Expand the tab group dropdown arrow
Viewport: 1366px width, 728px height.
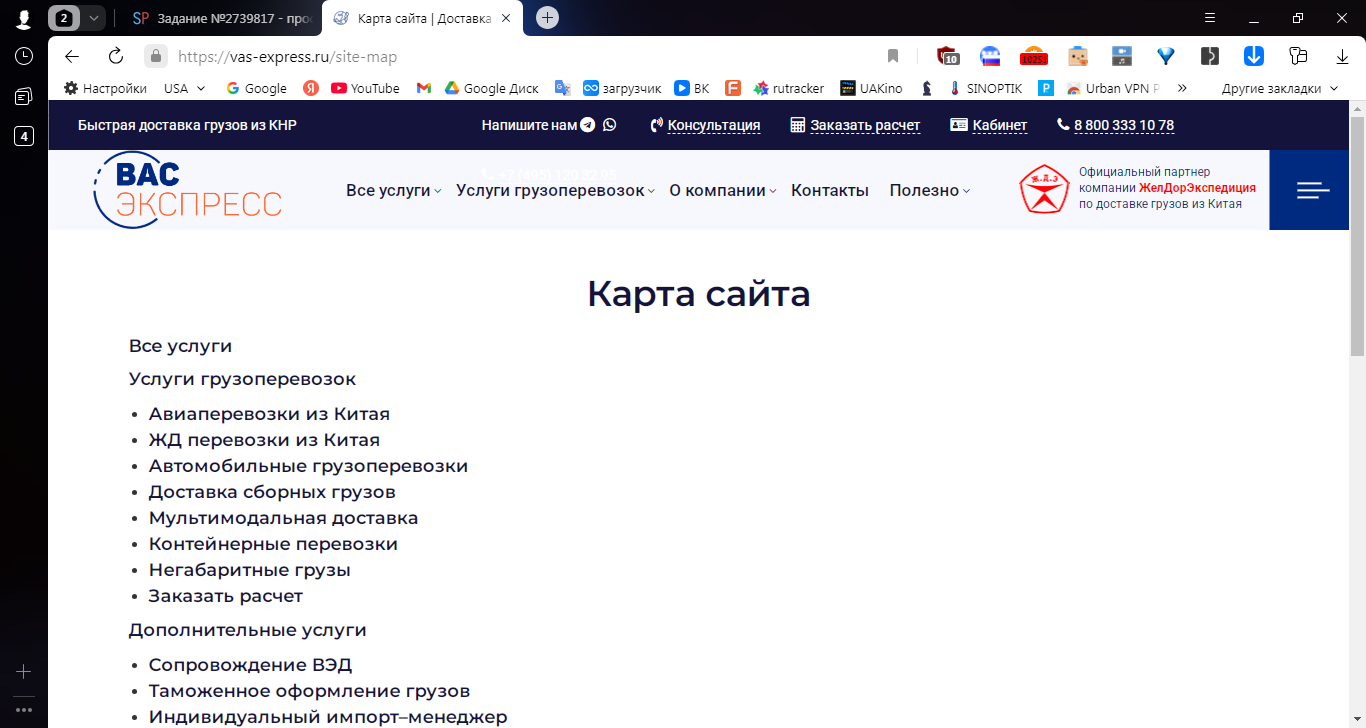coord(93,18)
